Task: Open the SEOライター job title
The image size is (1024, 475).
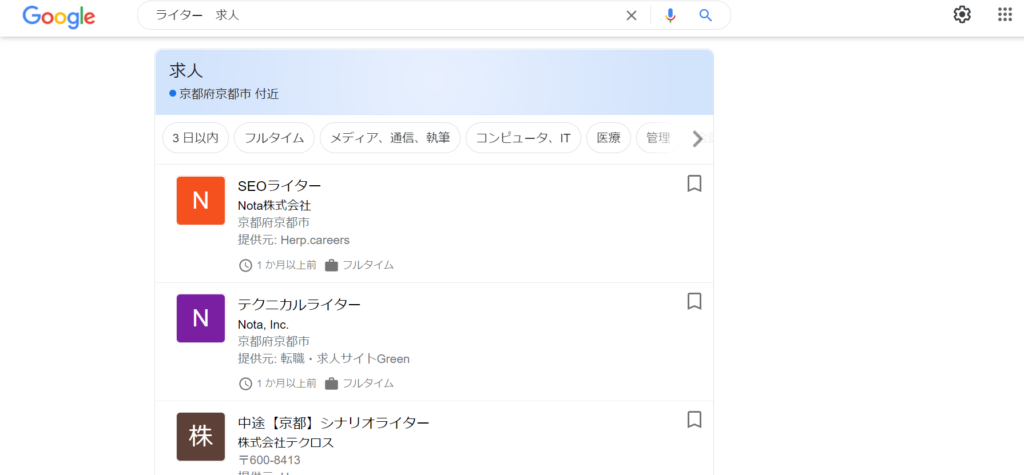Action: coord(280,186)
